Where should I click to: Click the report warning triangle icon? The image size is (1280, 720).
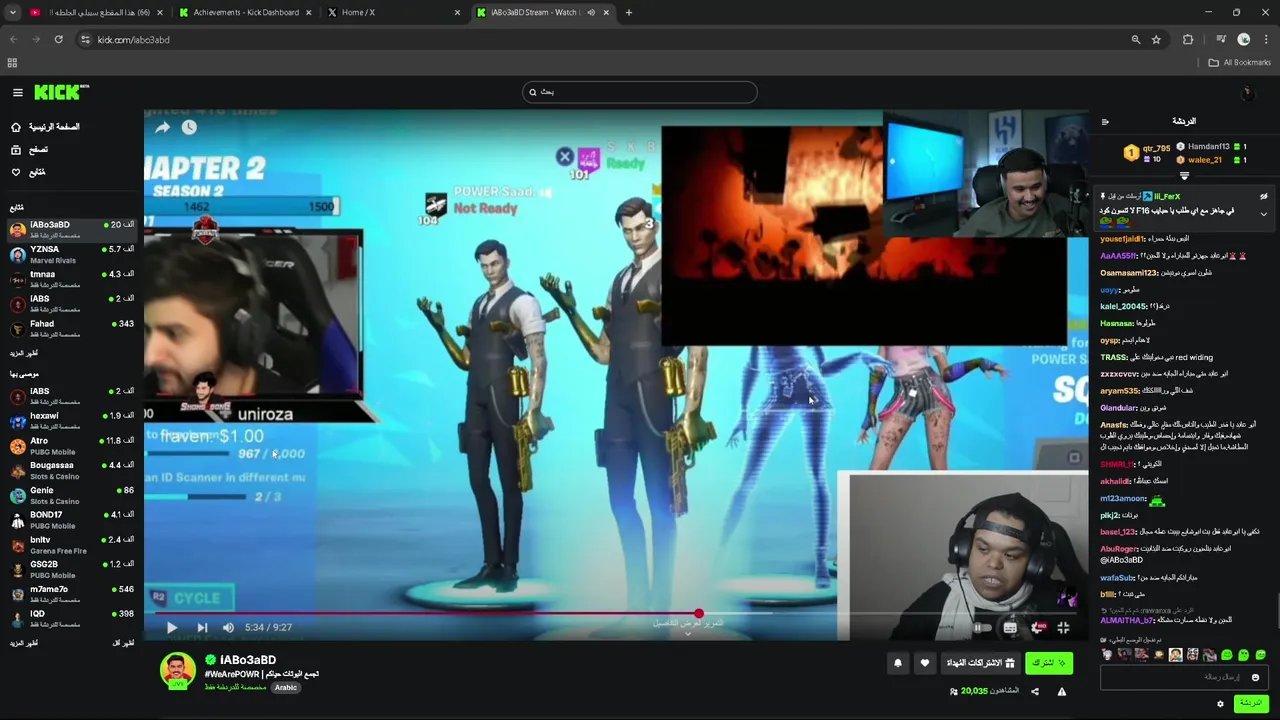1062,691
